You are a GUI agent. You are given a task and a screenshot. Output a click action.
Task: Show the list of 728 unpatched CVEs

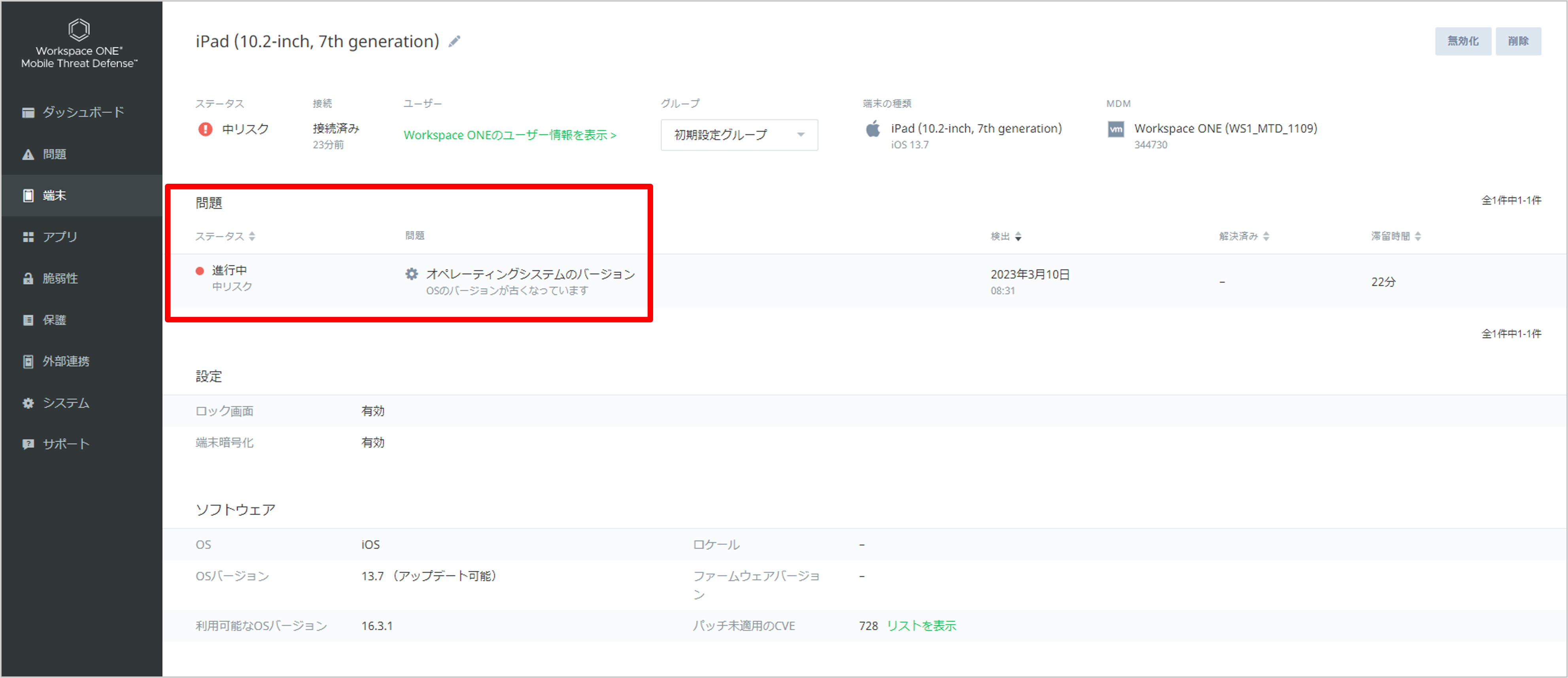[922, 625]
